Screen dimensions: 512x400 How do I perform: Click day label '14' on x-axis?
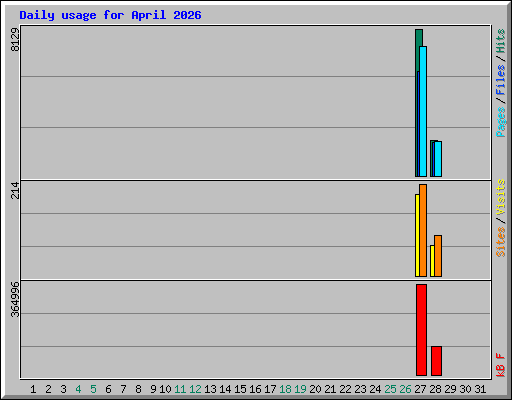point(225,389)
